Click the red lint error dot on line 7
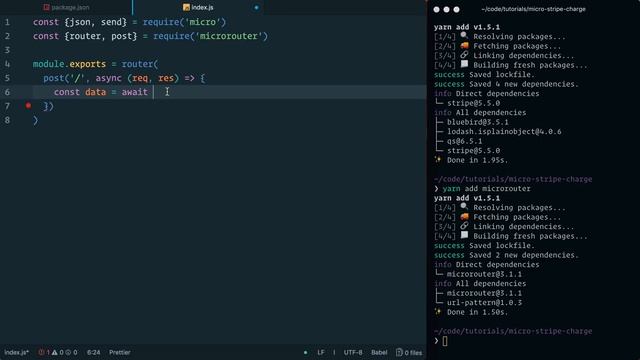 click(28, 106)
